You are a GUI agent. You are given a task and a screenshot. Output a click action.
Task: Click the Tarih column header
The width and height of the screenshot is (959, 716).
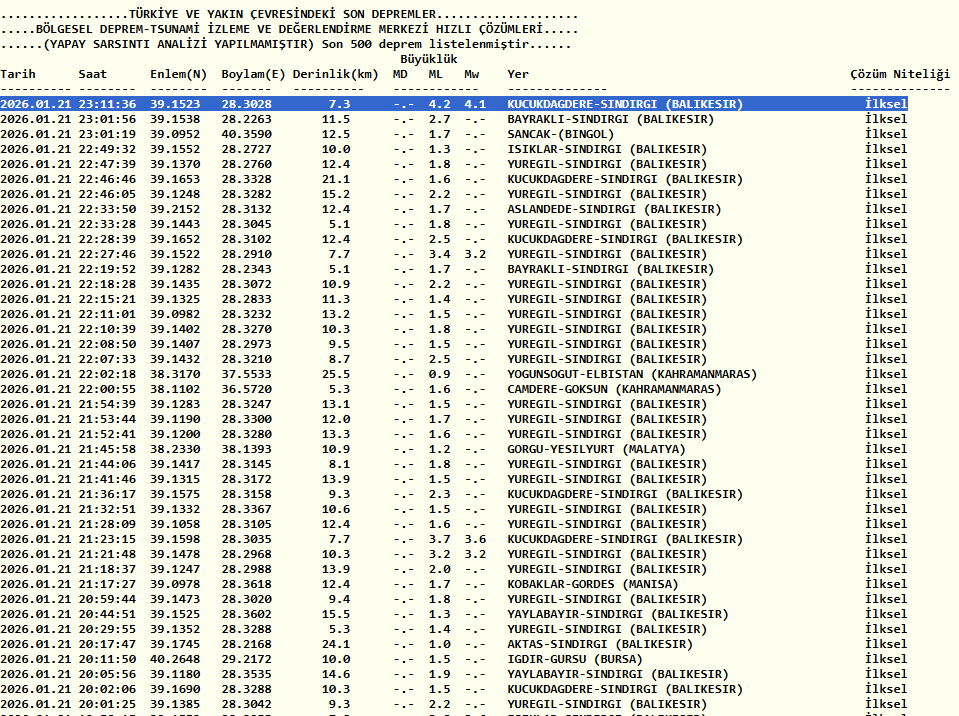[17, 73]
